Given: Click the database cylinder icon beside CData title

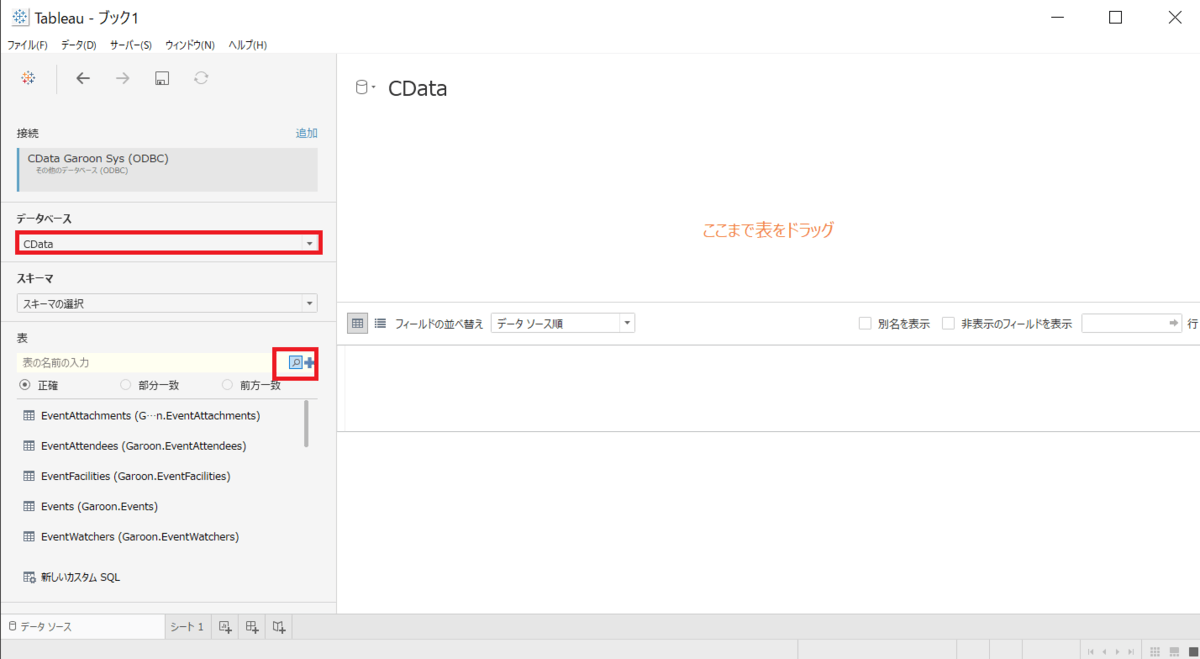Looking at the screenshot, I should point(362,88).
